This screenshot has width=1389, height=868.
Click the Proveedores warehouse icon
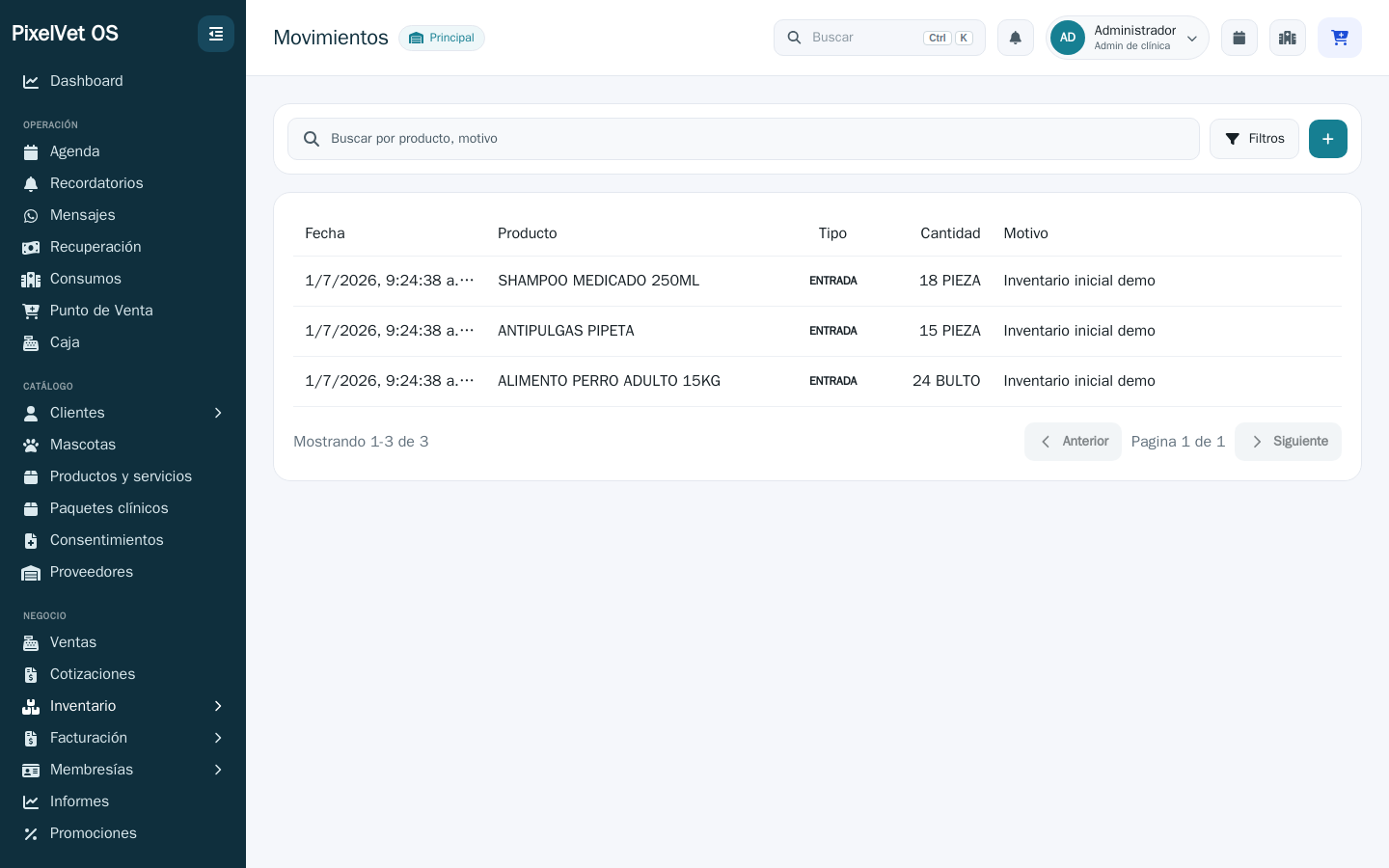pos(31,573)
